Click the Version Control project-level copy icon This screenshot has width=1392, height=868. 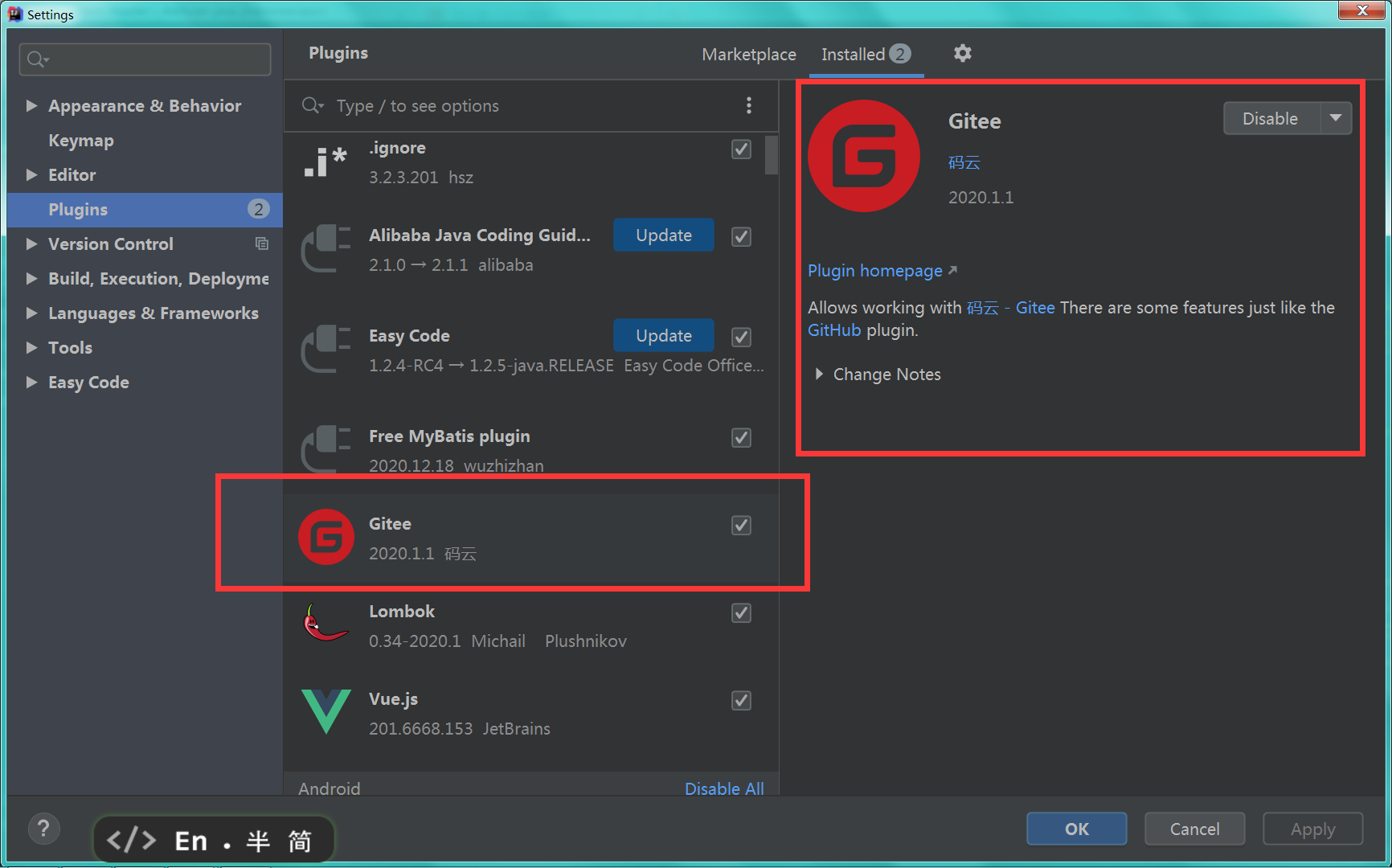262,244
